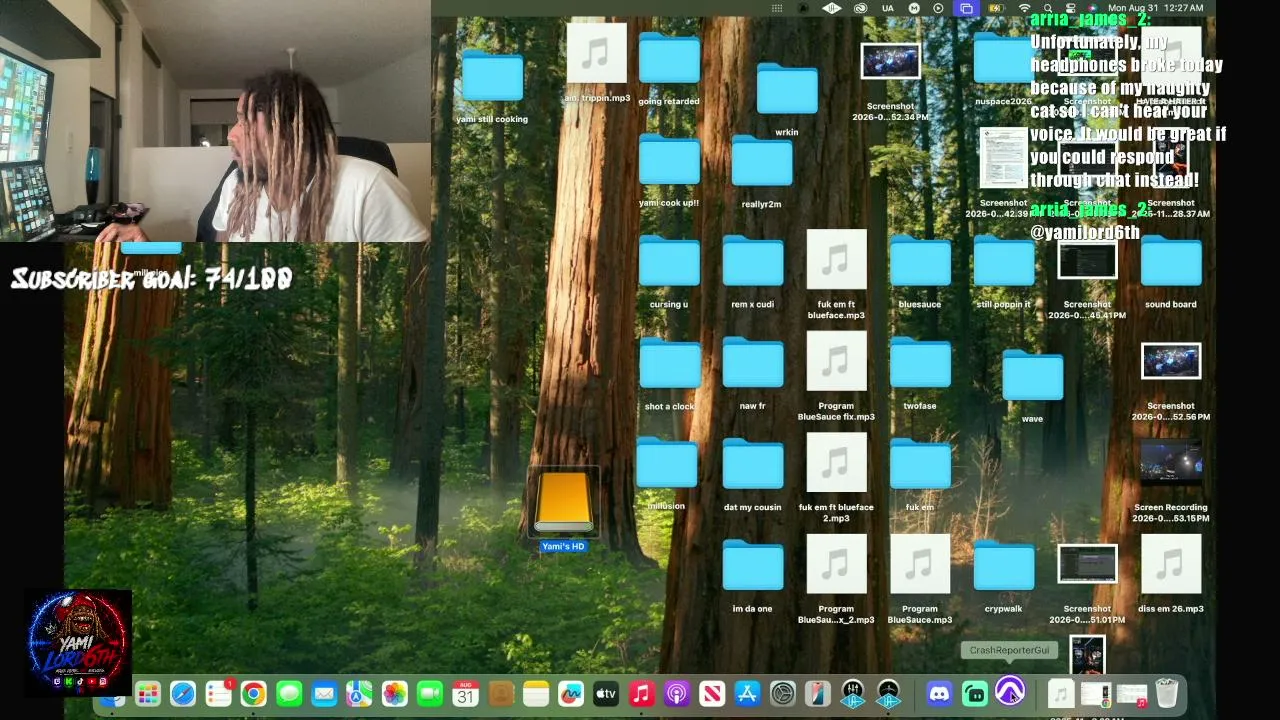Open the Notes app in the Dock
This screenshot has width=1280, height=720.
point(536,693)
